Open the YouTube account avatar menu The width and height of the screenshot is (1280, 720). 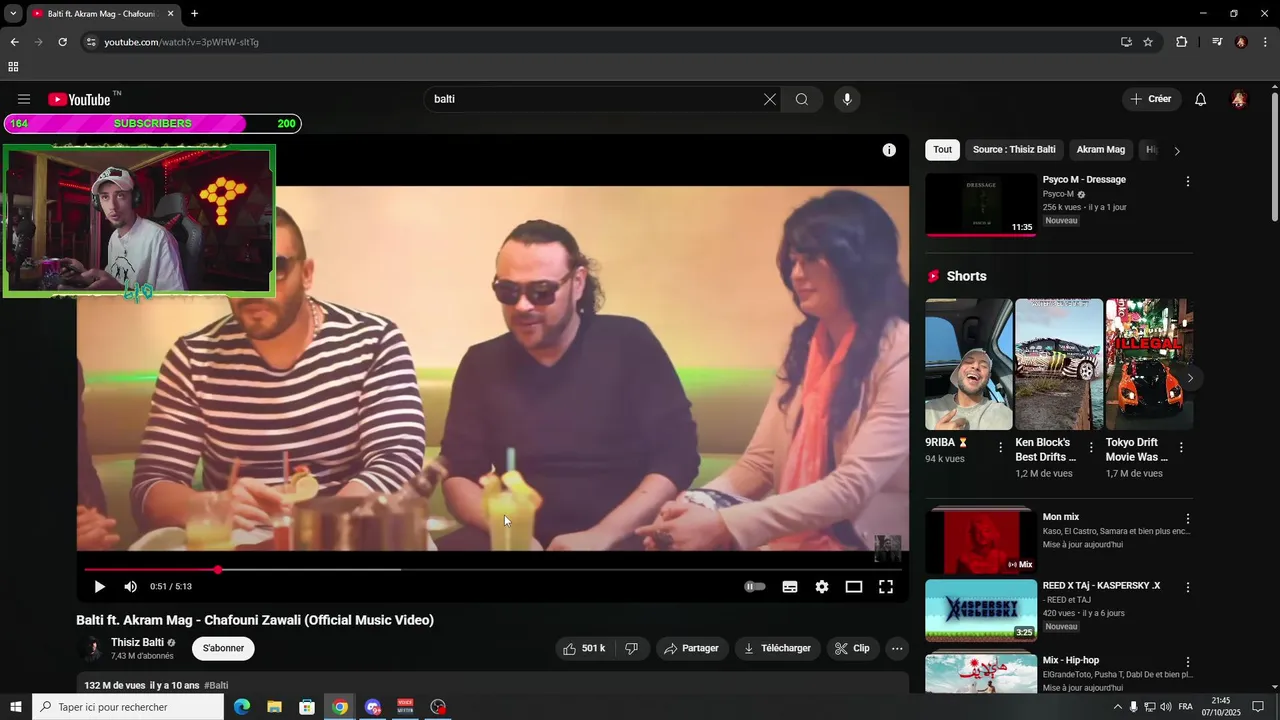[x=1239, y=99]
